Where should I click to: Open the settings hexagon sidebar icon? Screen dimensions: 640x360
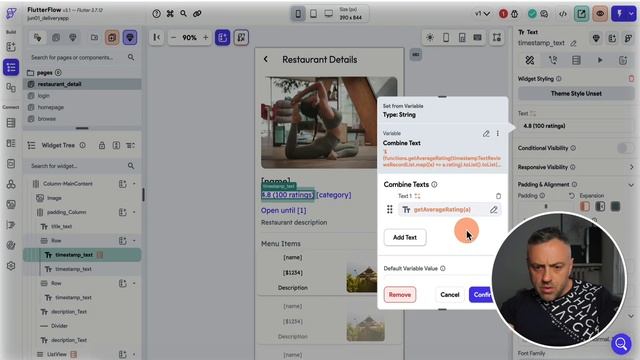[x=11, y=266]
